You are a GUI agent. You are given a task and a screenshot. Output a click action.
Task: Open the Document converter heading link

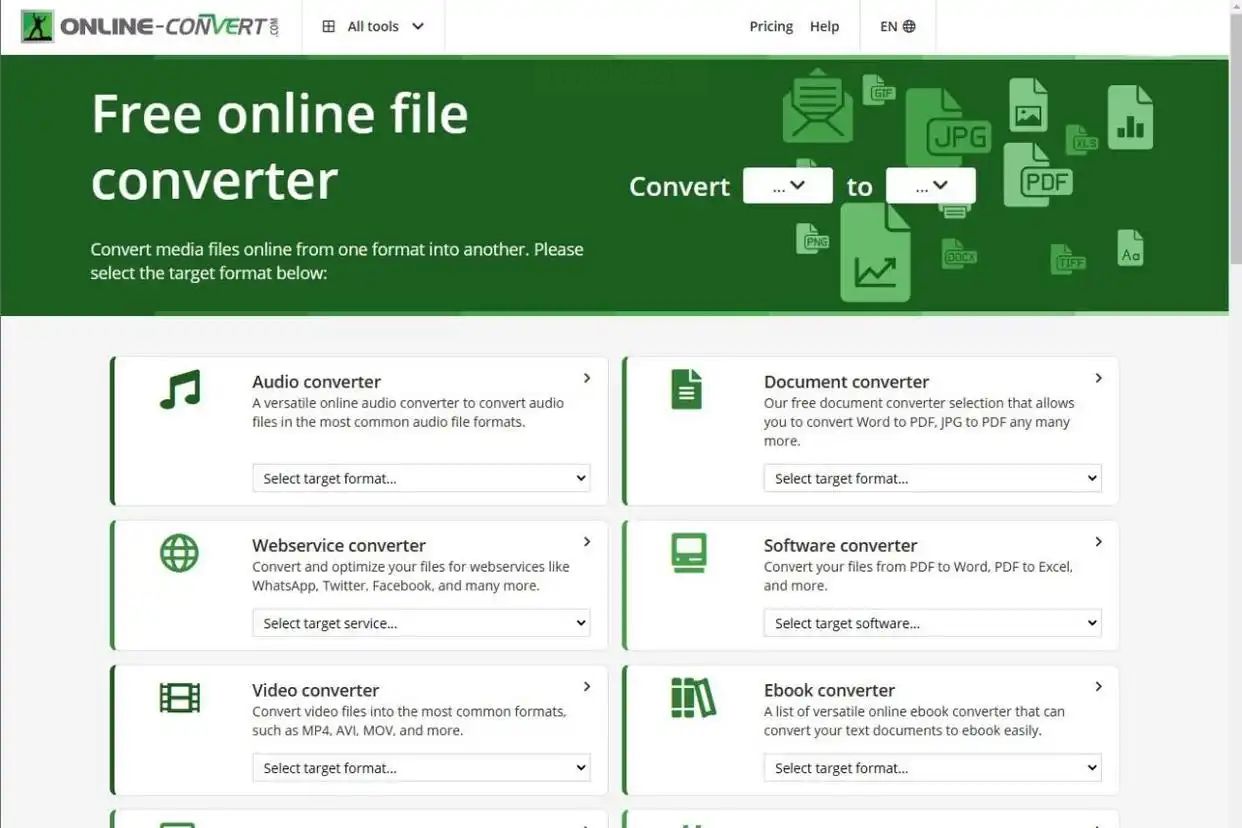click(x=846, y=381)
